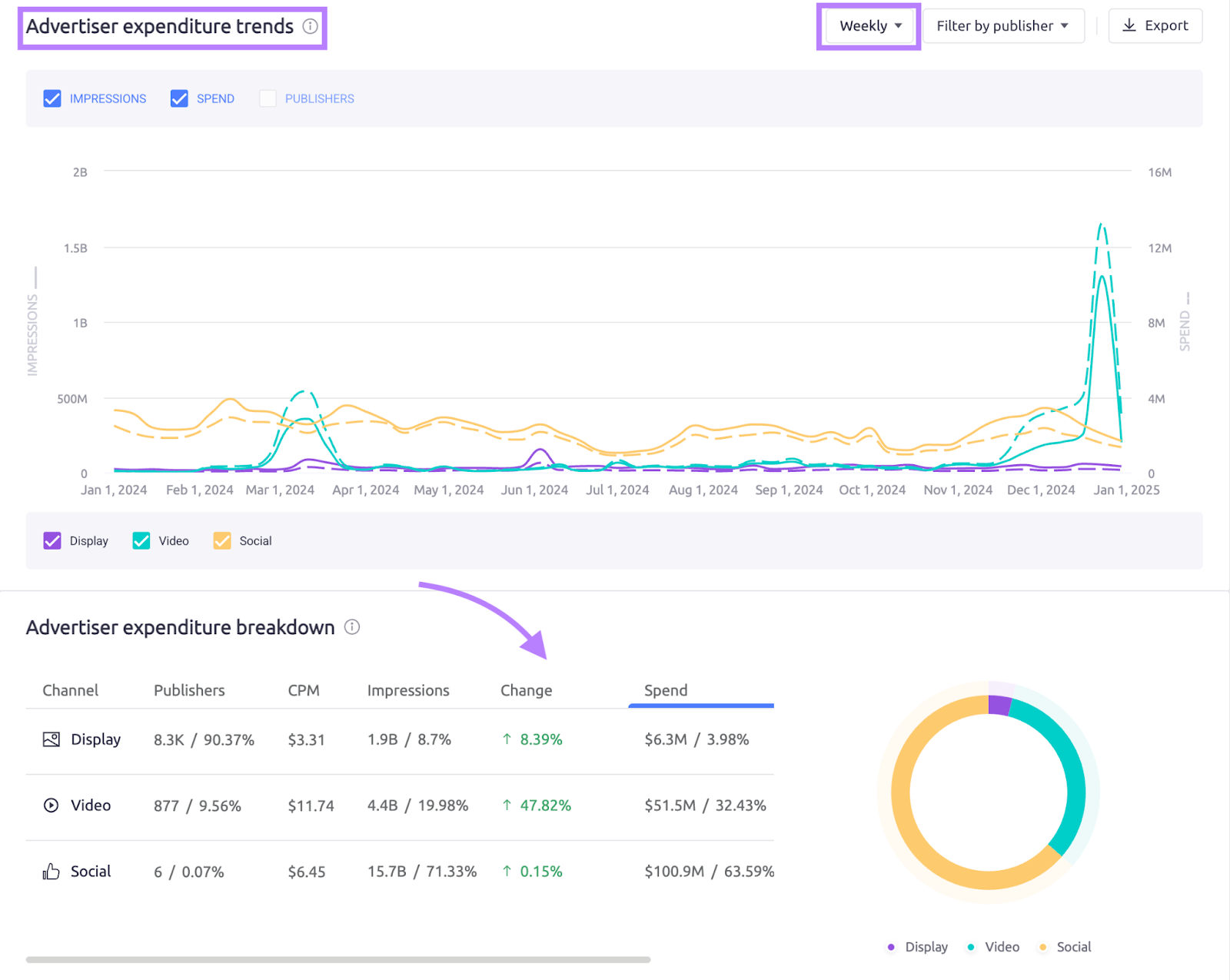Toggle the Display series checkbox
The height and width of the screenshot is (980, 1230).
point(52,541)
